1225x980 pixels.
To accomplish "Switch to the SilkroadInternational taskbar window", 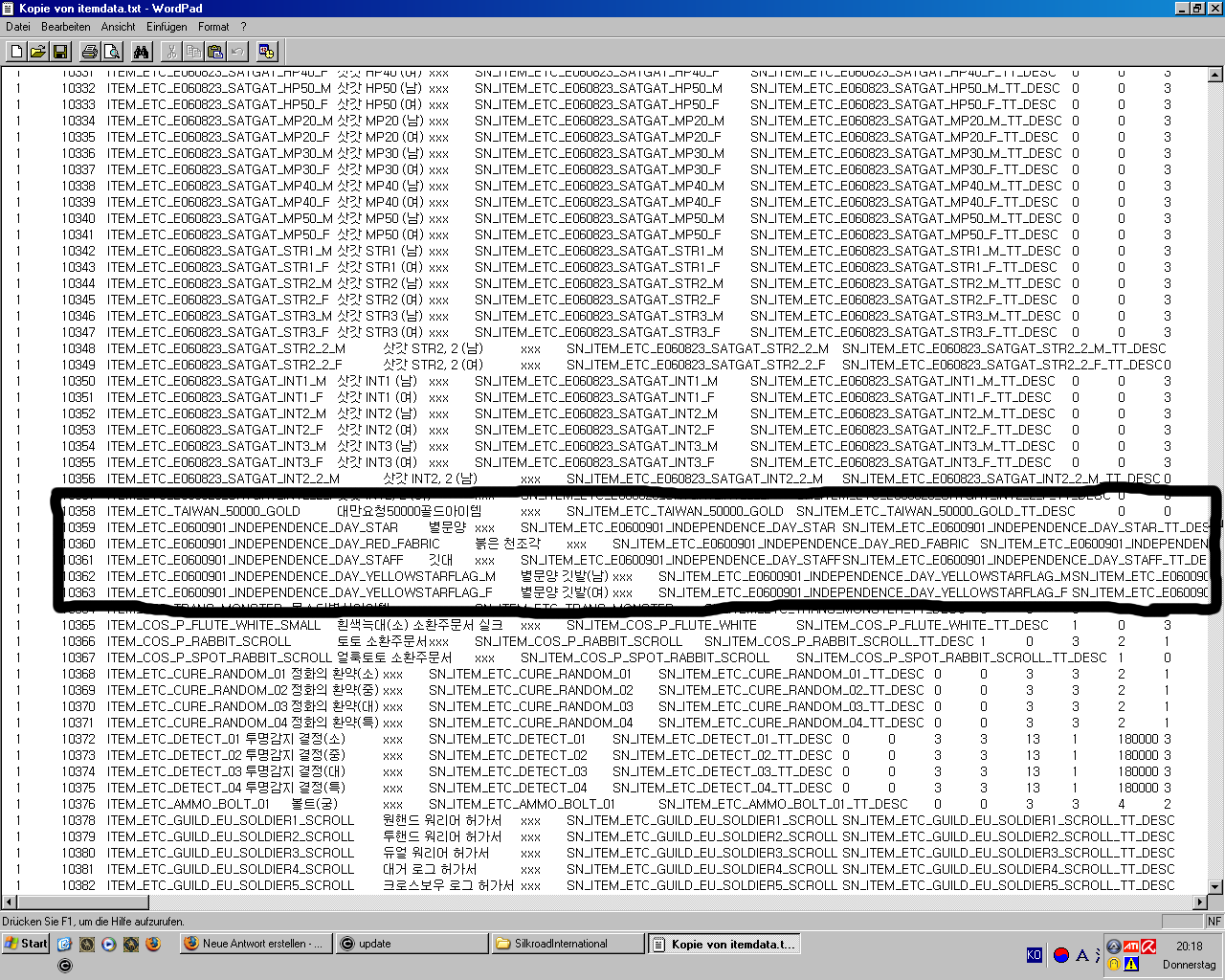I will (568, 944).
